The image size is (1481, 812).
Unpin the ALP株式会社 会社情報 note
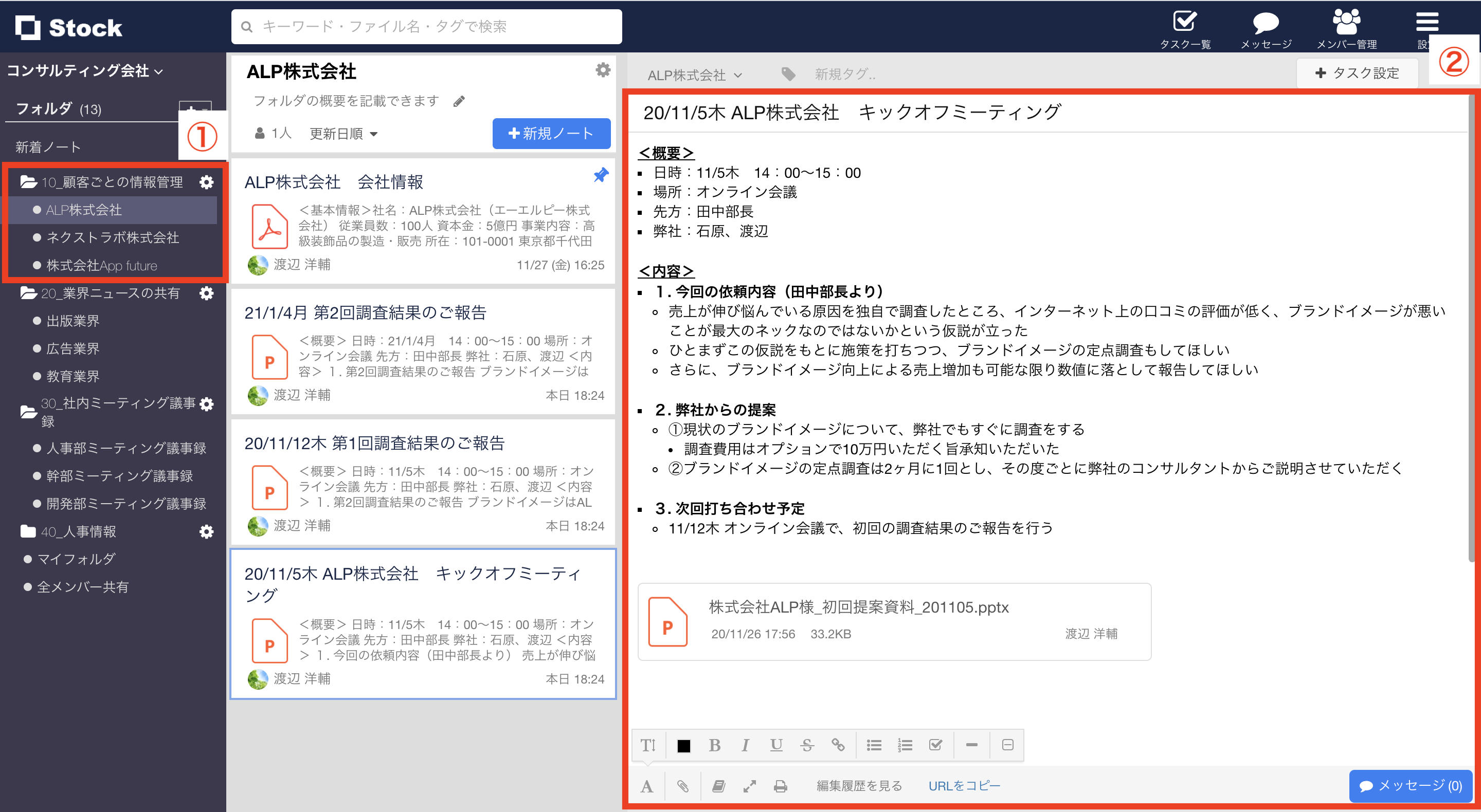[x=601, y=175]
